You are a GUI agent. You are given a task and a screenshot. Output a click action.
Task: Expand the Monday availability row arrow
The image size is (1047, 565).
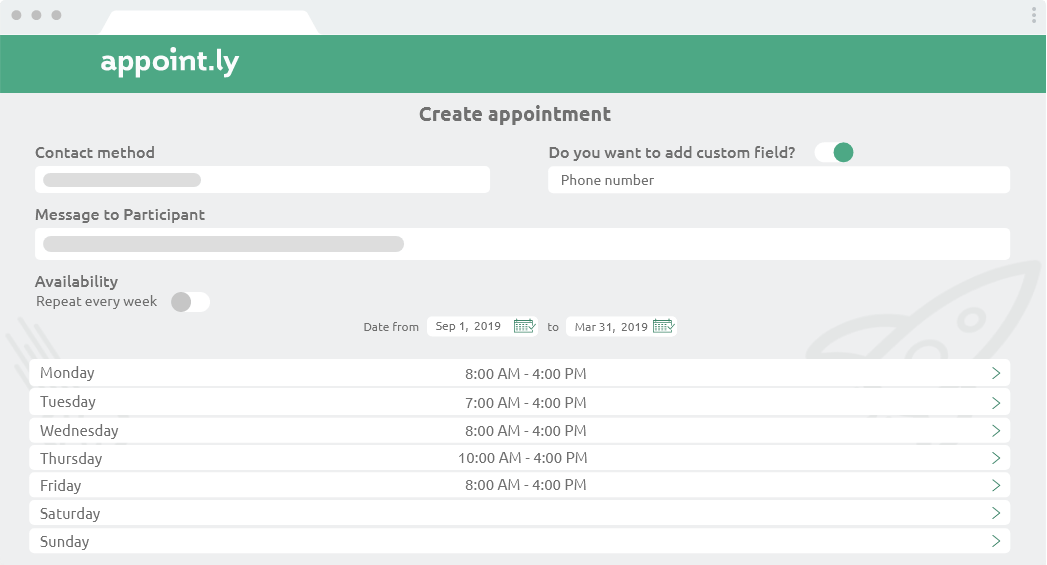[x=995, y=373]
